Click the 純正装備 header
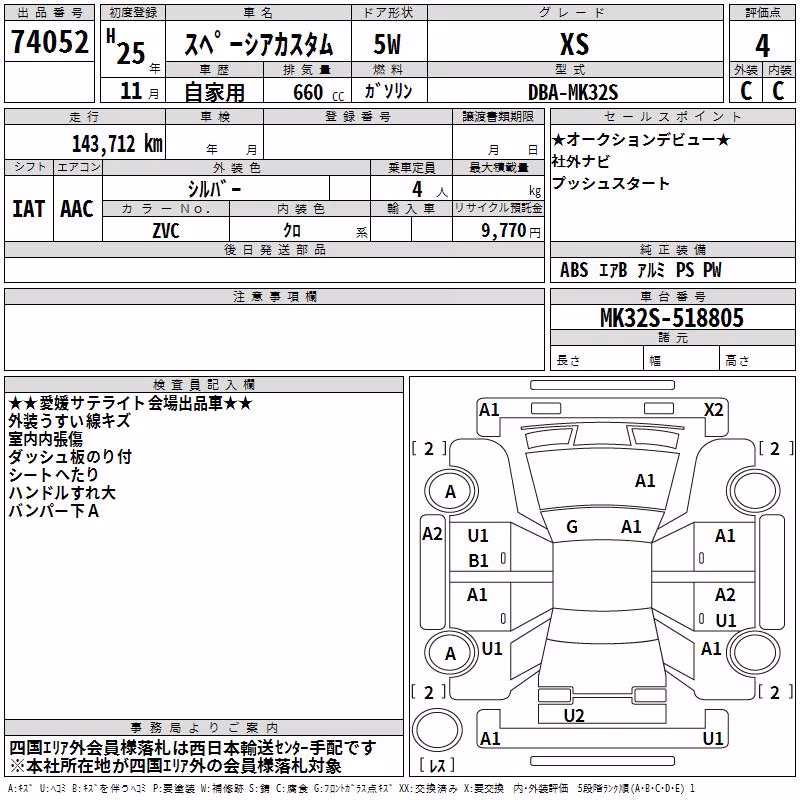The image size is (800, 800). point(673,249)
